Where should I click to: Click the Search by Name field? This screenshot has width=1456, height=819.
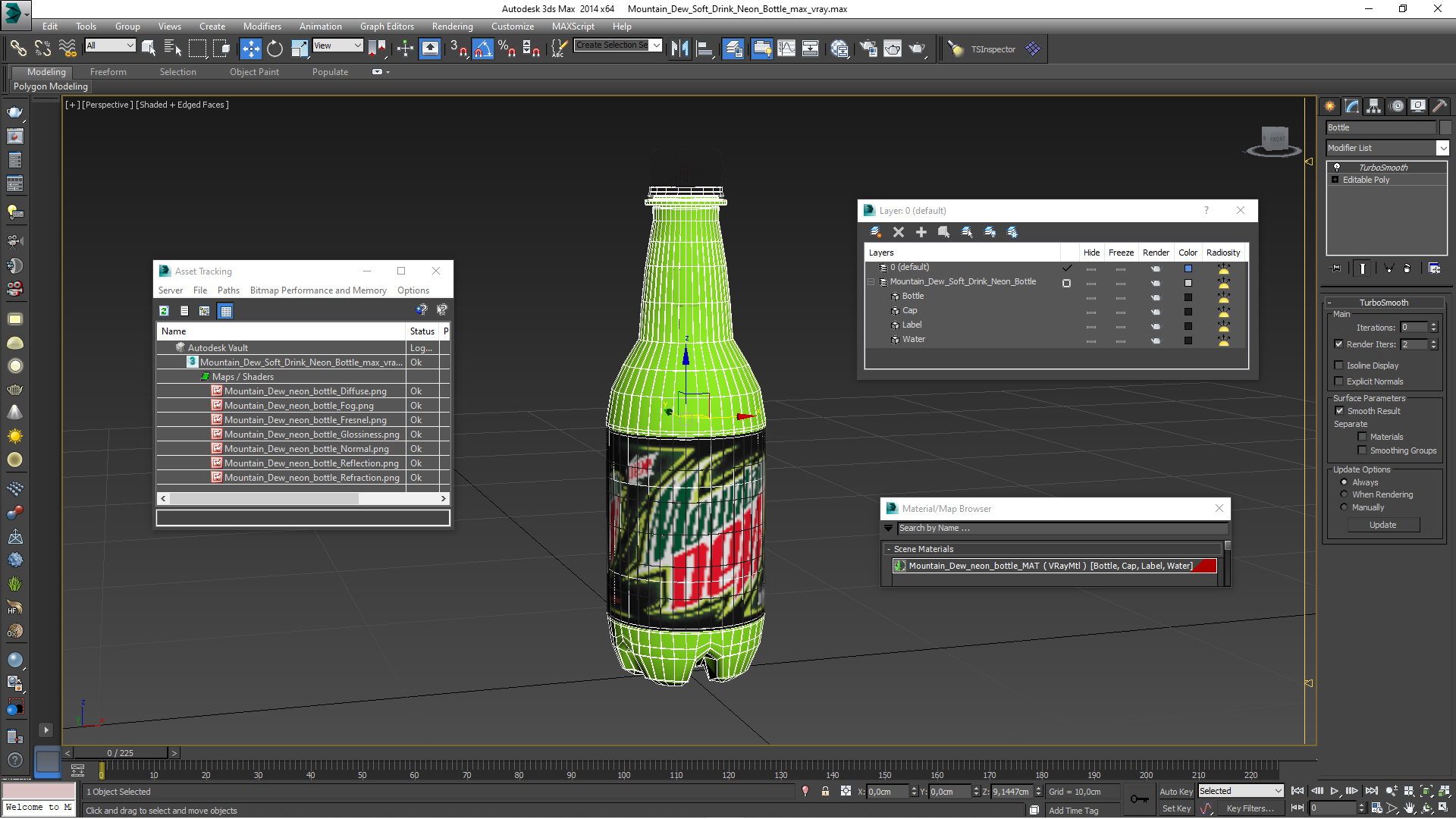(x=1062, y=528)
